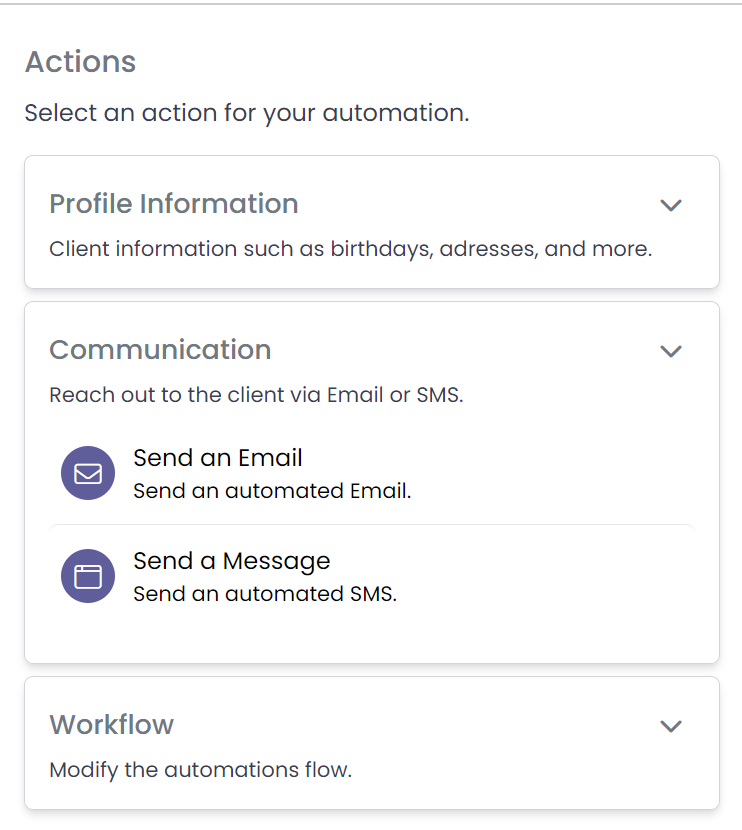The width and height of the screenshot is (742, 830).
Task: Click the client information description about birthdays
Action: [x=350, y=249]
